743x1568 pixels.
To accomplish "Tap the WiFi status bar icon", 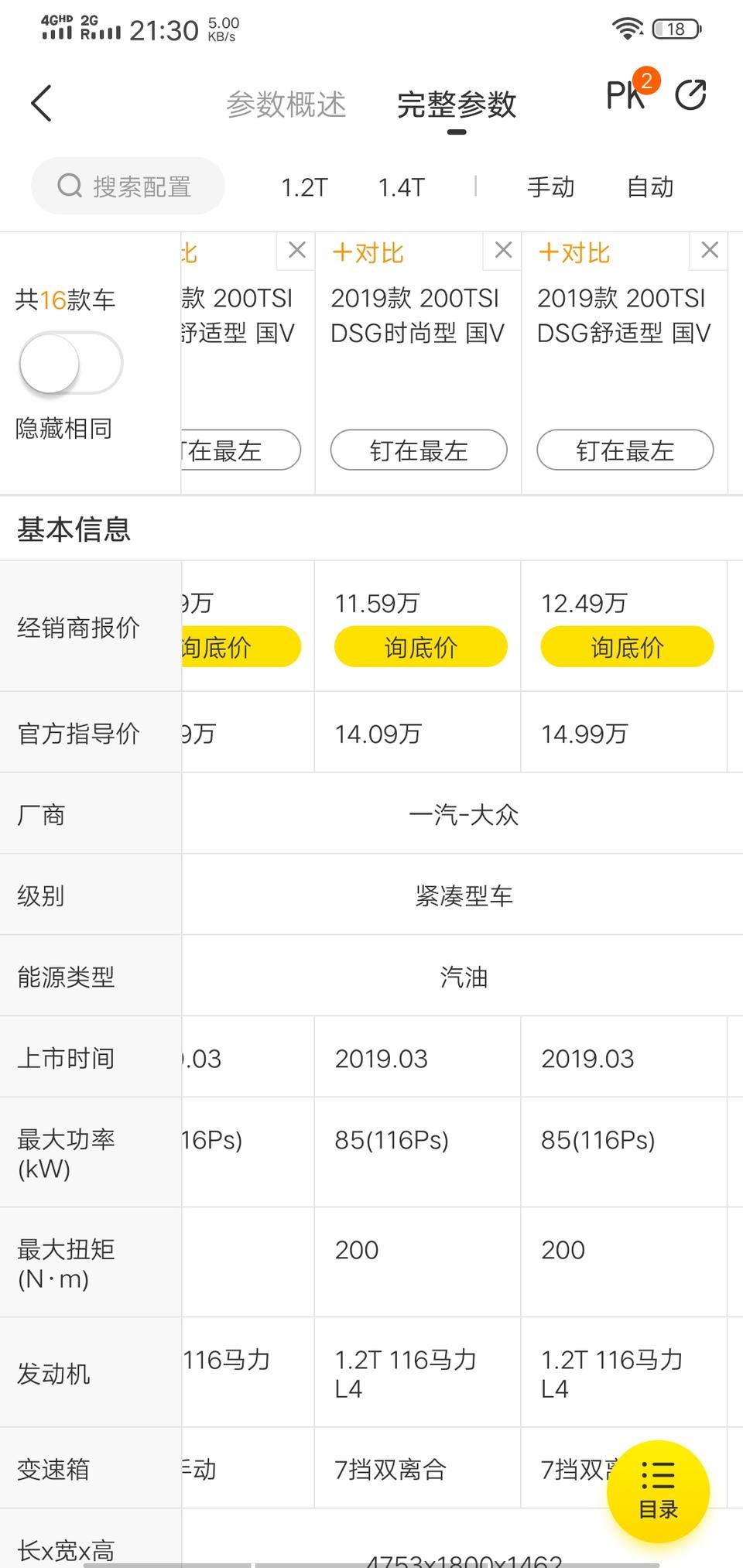I will tap(627, 29).
